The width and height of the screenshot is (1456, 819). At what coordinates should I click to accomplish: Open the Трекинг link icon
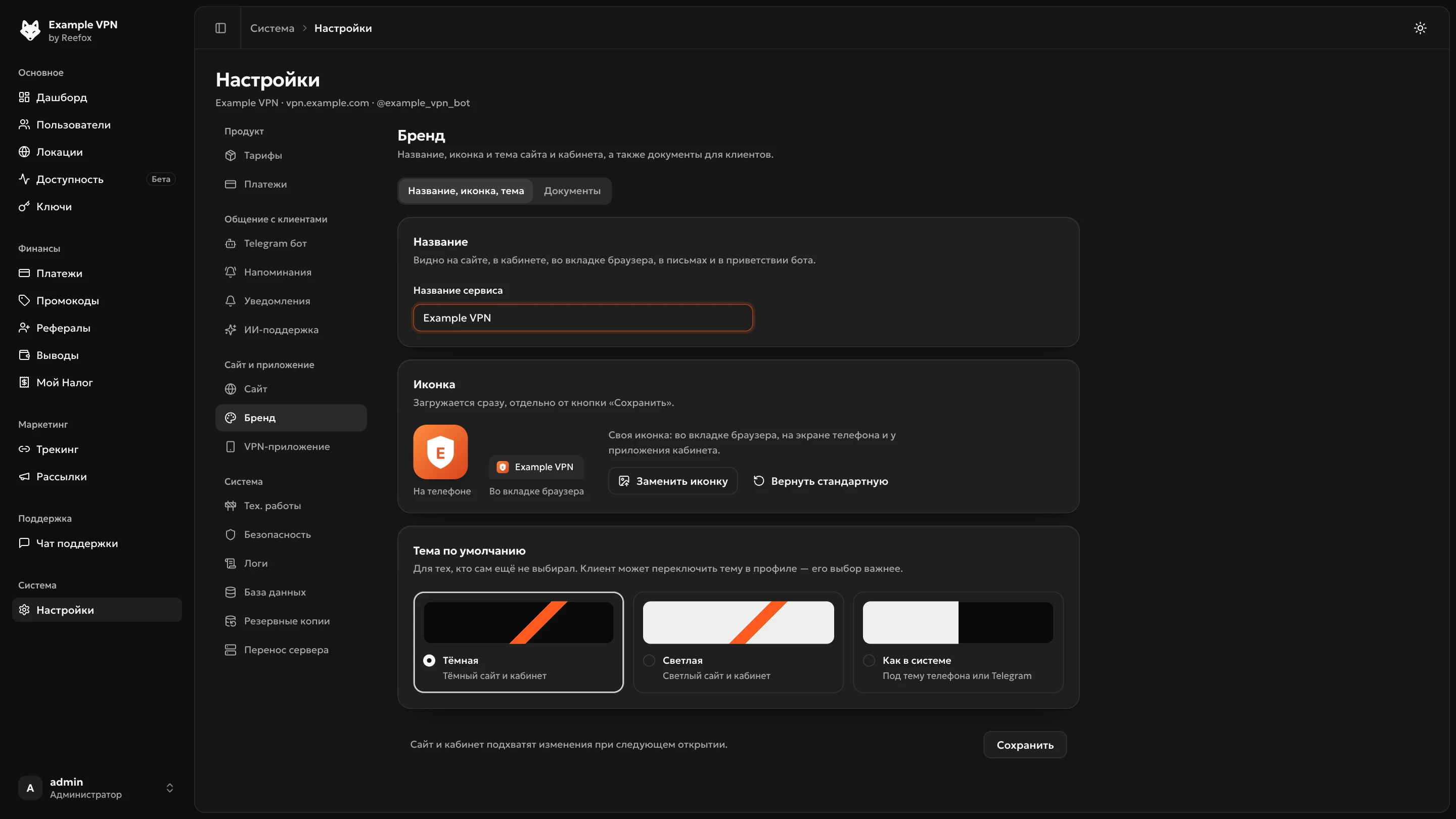pos(24,449)
